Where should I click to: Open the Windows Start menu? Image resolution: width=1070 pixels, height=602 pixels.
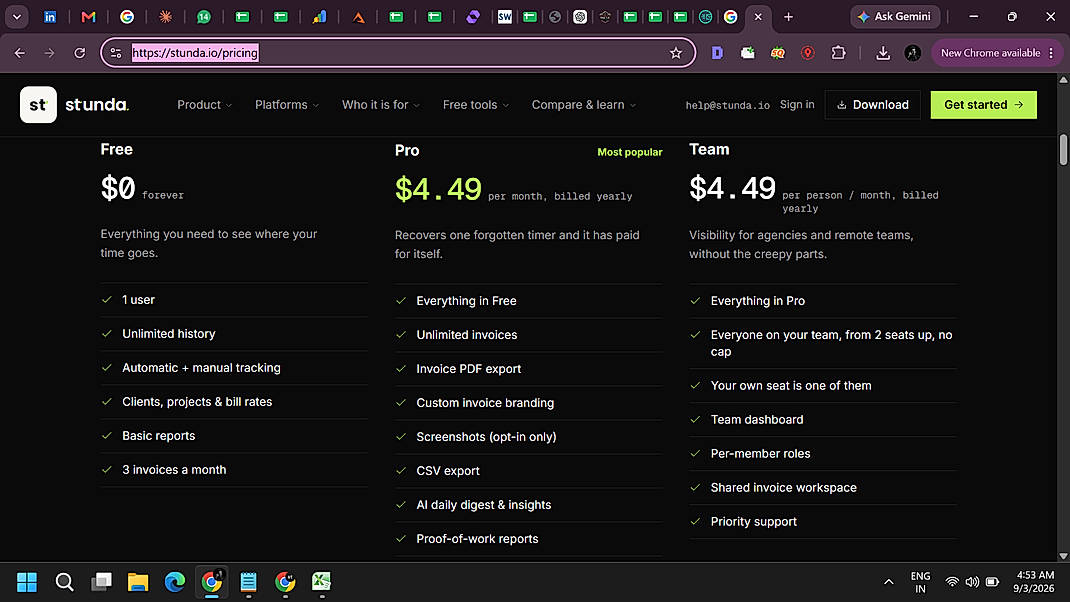(27, 582)
